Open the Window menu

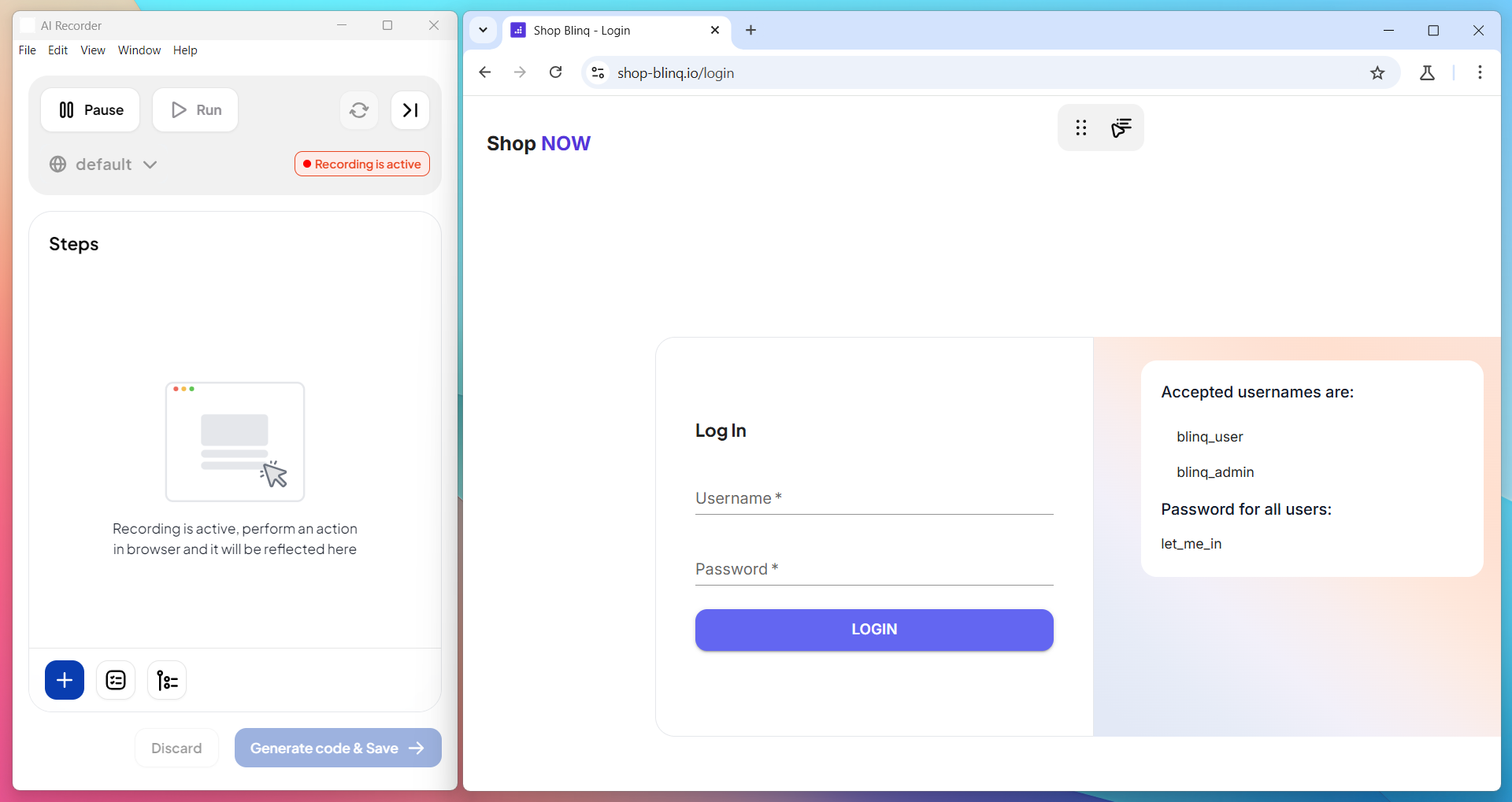coord(139,50)
